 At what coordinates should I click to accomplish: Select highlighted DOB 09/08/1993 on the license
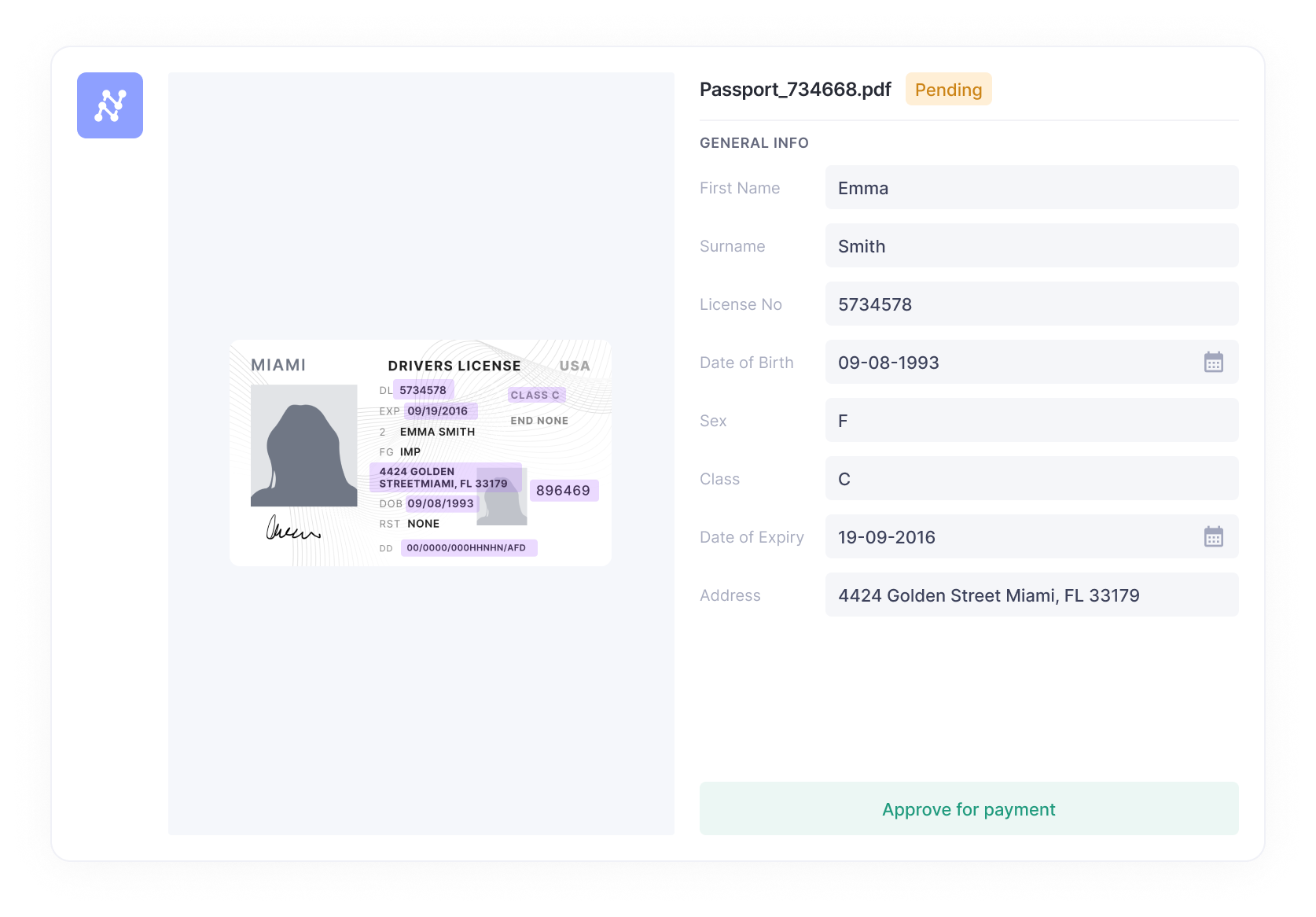[441, 503]
